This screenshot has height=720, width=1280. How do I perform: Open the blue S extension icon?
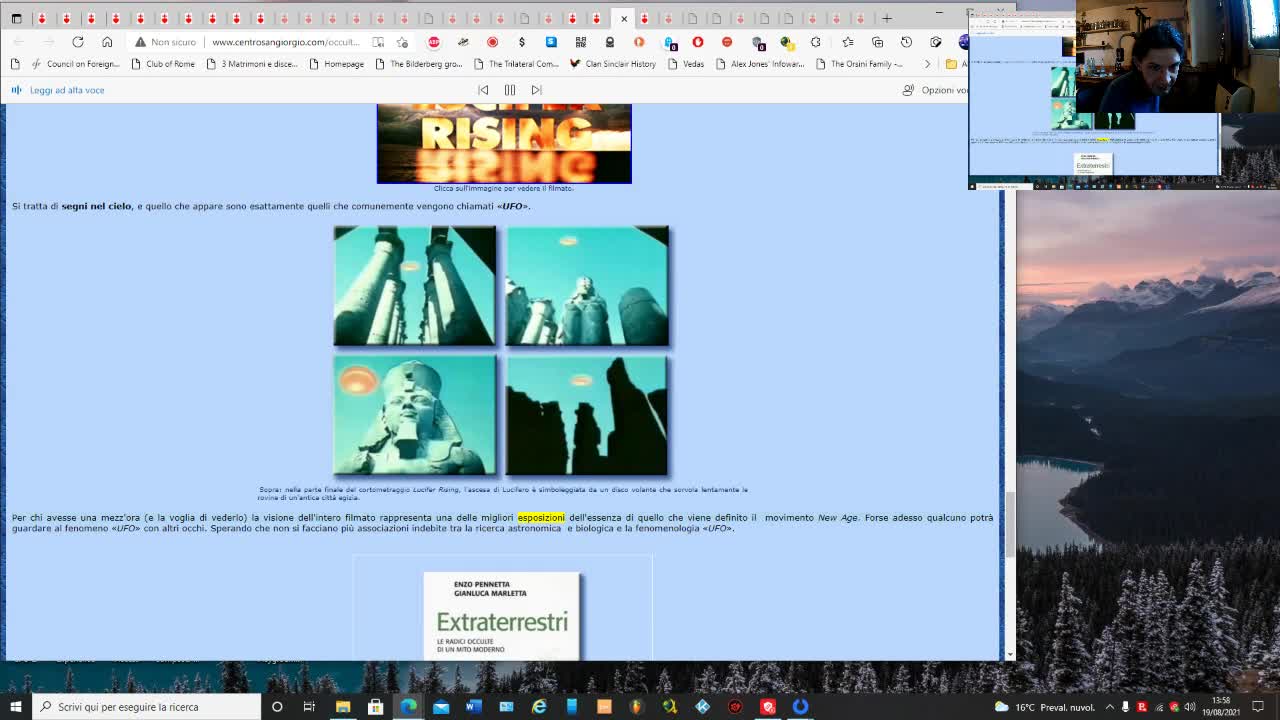tap(551, 42)
